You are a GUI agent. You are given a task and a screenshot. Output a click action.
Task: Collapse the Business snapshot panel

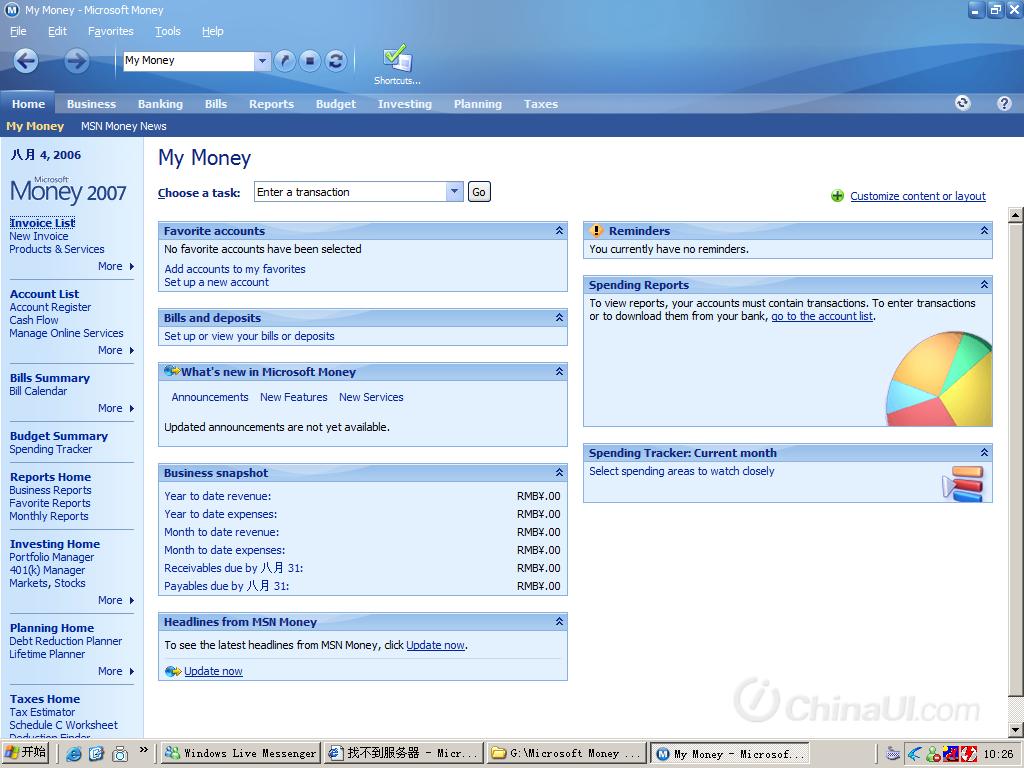click(x=559, y=473)
